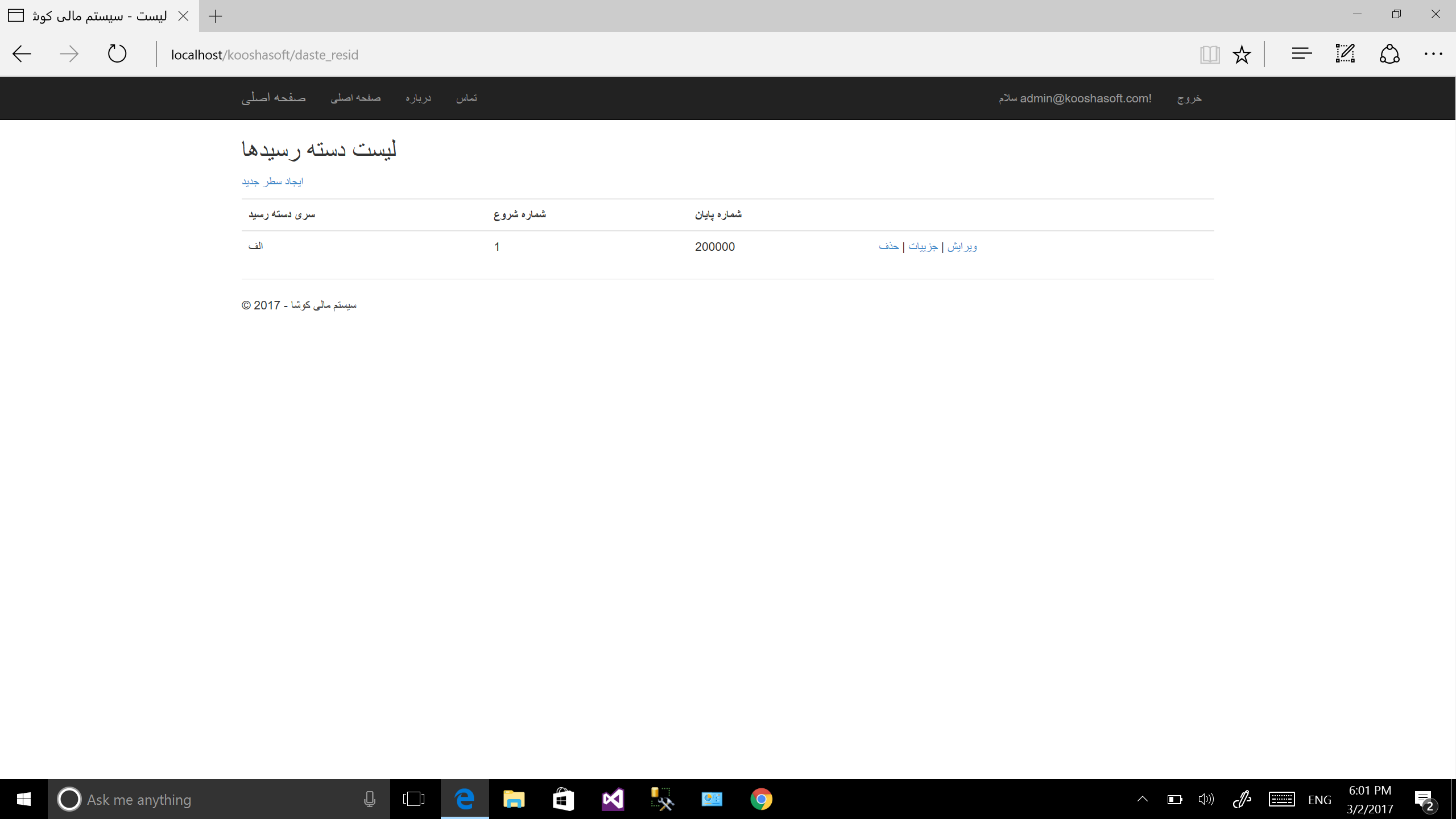Click the خروج logout link
Image resolution: width=1456 pixels, height=819 pixels.
[x=1189, y=98]
